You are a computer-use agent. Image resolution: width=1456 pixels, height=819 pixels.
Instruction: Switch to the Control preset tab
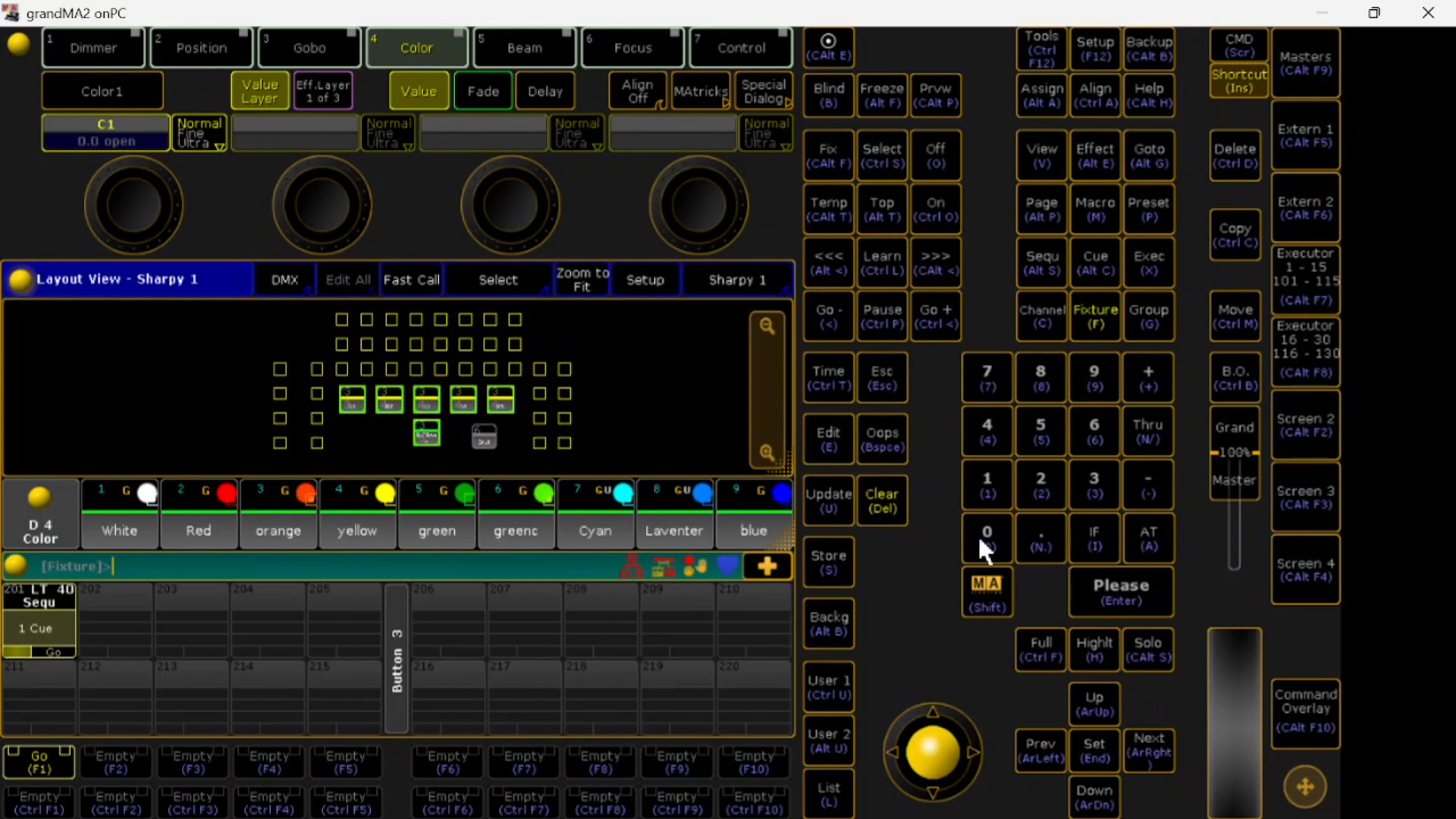[x=741, y=48]
